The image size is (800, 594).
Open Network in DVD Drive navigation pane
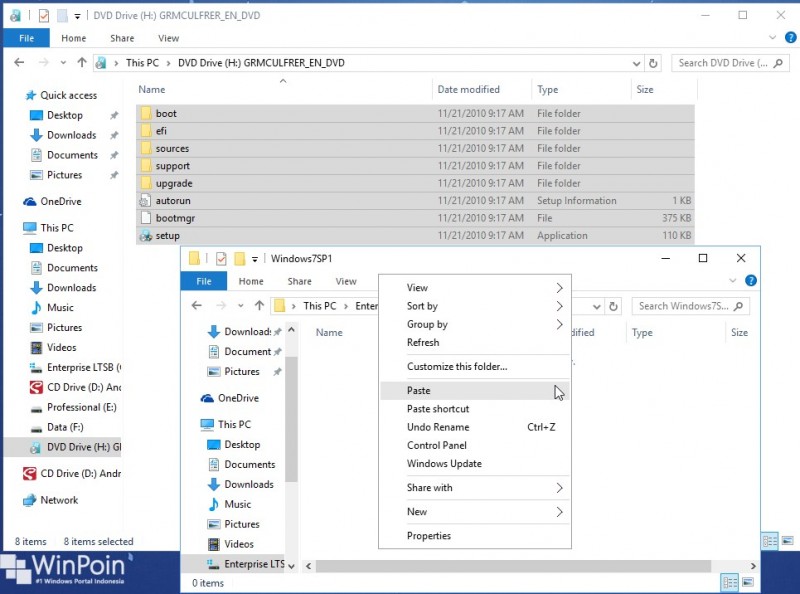59,500
